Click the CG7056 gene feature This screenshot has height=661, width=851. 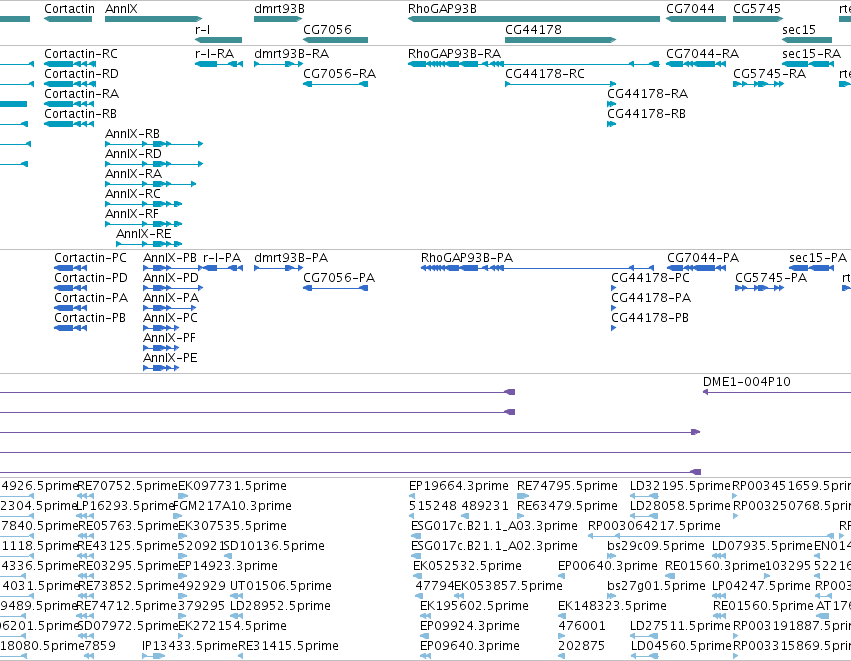(x=335, y=40)
